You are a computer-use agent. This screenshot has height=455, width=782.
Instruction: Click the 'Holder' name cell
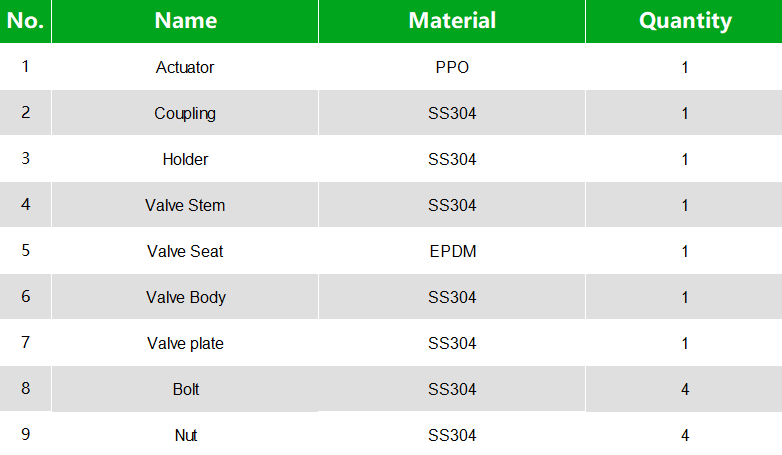click(185, 160)
